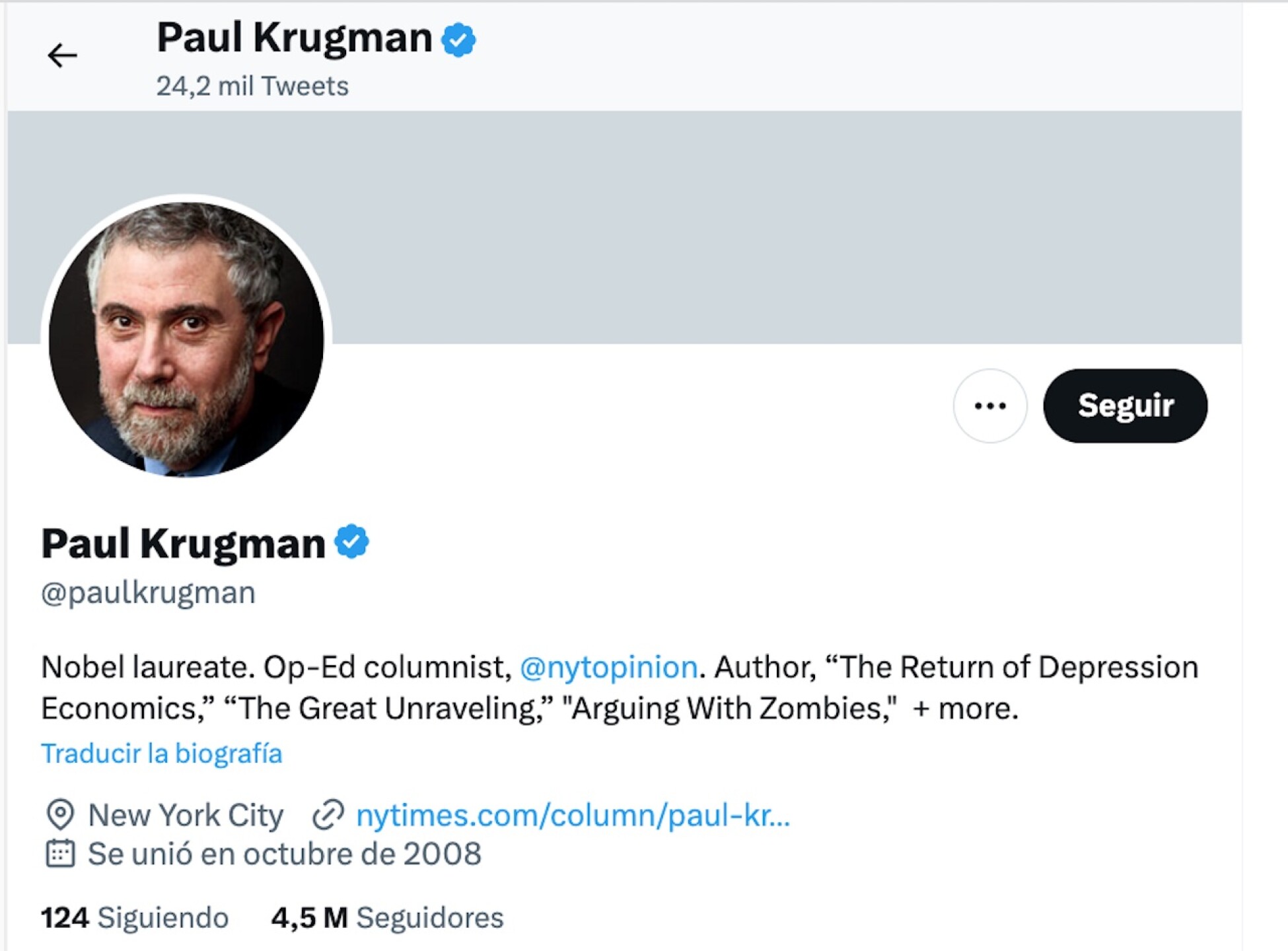Open the three-dots more options menu
The width and height of the screenshot is (1288, 951).
pyautogui.click(x=989, y=405)
